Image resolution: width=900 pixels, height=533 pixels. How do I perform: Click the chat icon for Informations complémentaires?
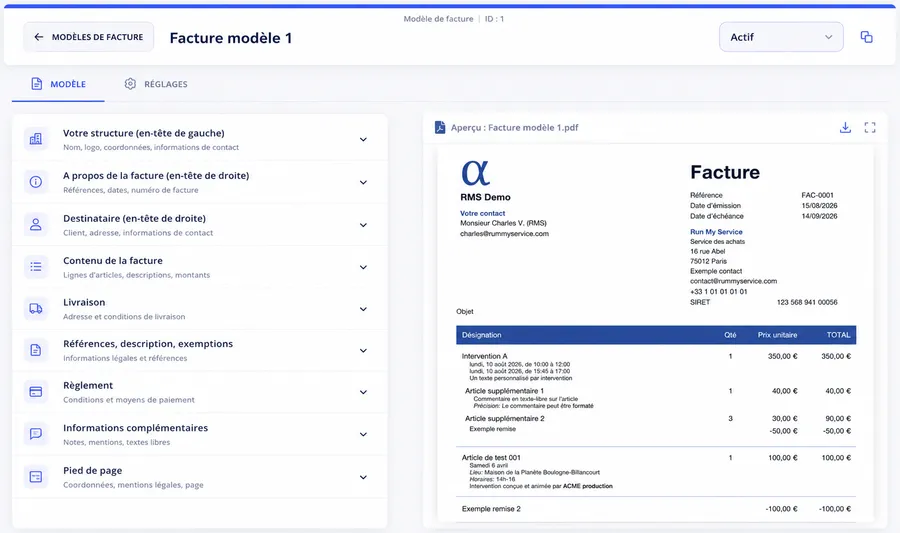[36, 434]
